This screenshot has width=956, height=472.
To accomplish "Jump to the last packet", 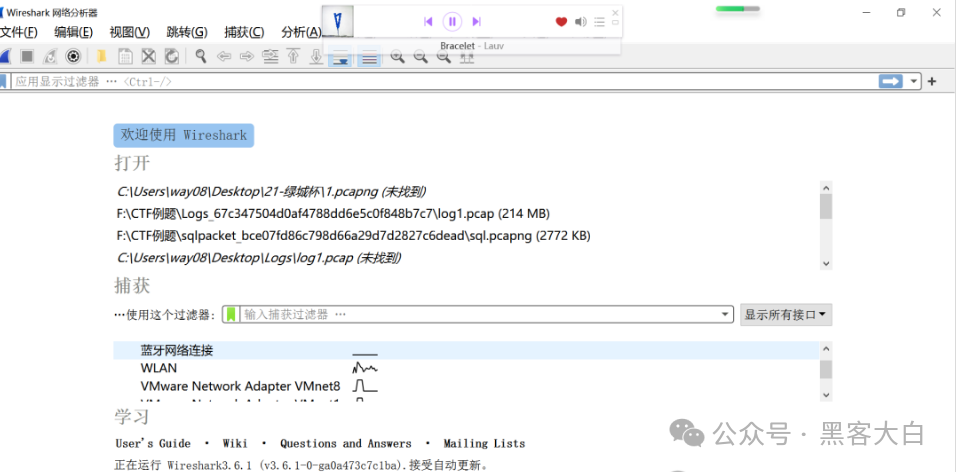I will 316,57.
